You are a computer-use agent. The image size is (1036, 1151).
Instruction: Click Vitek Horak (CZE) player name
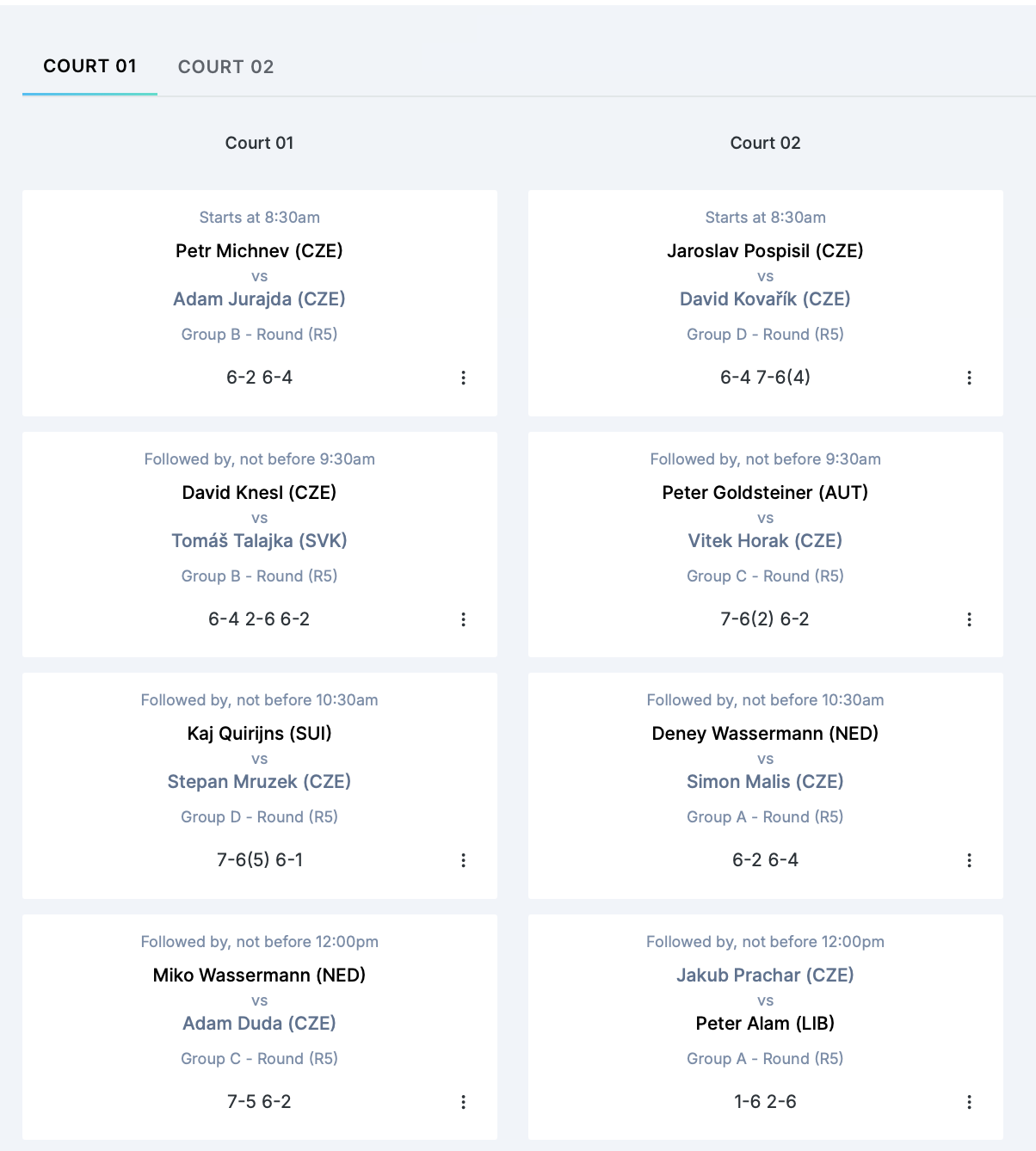[x=765, y=541]
